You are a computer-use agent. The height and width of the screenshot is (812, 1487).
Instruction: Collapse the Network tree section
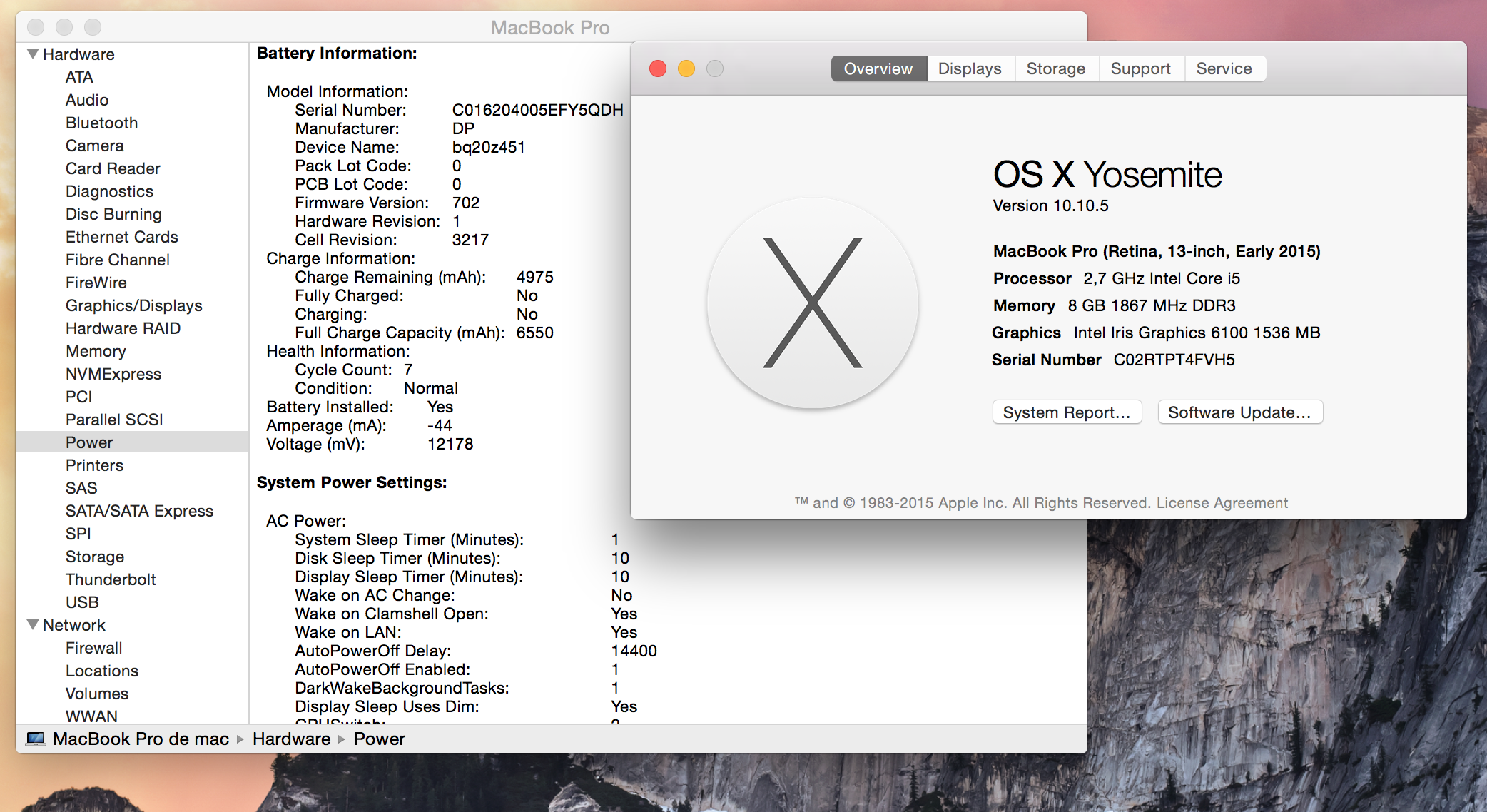(33, 625)
